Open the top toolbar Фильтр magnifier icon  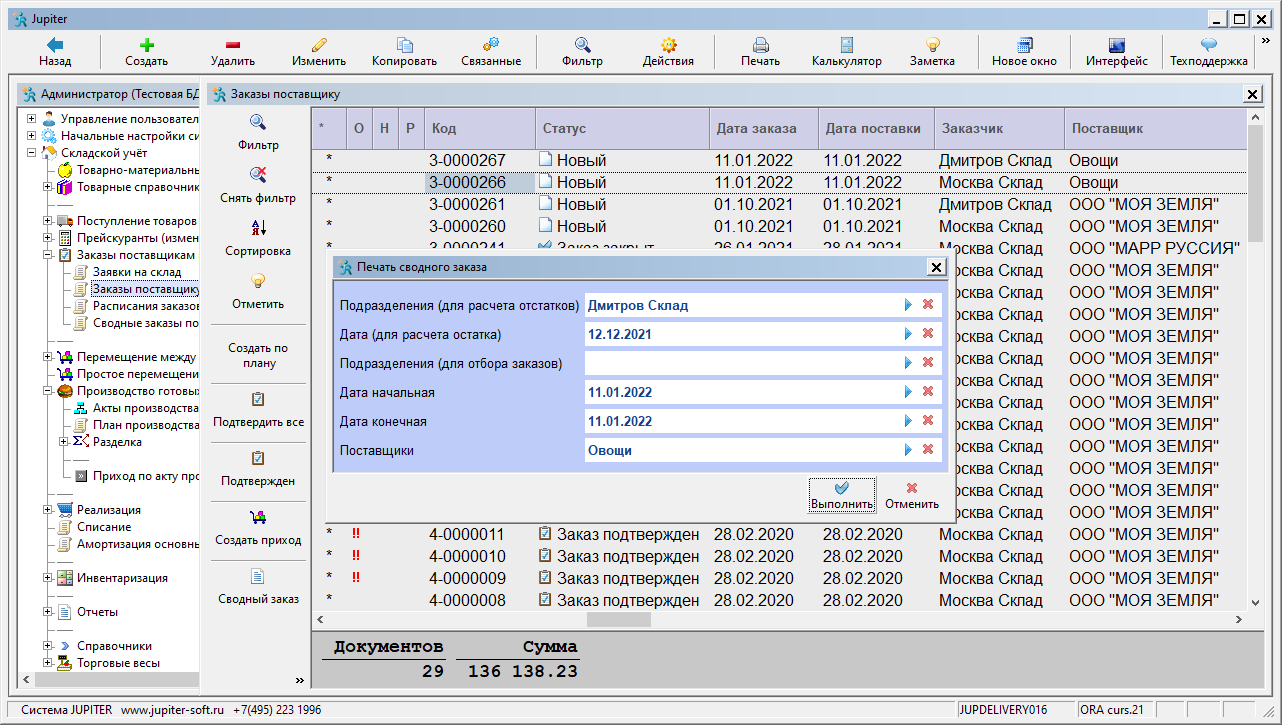click(x=582, y=45)
